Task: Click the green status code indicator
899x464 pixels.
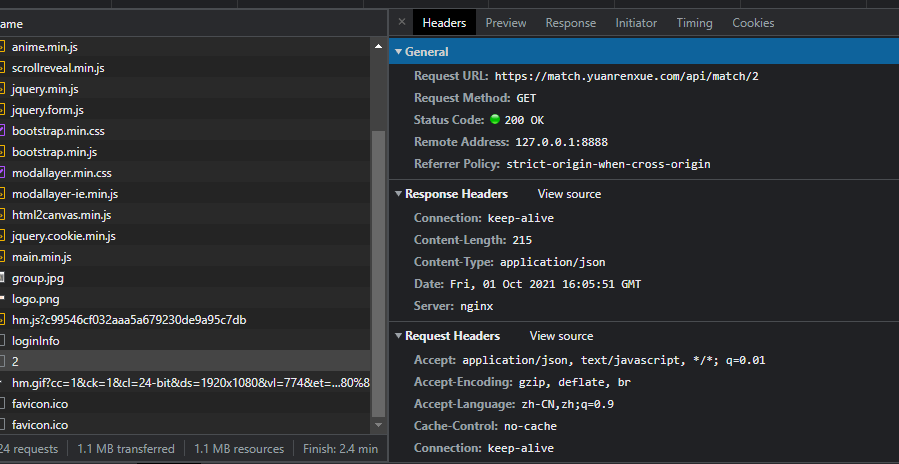Action: click(x=495, y=120)
